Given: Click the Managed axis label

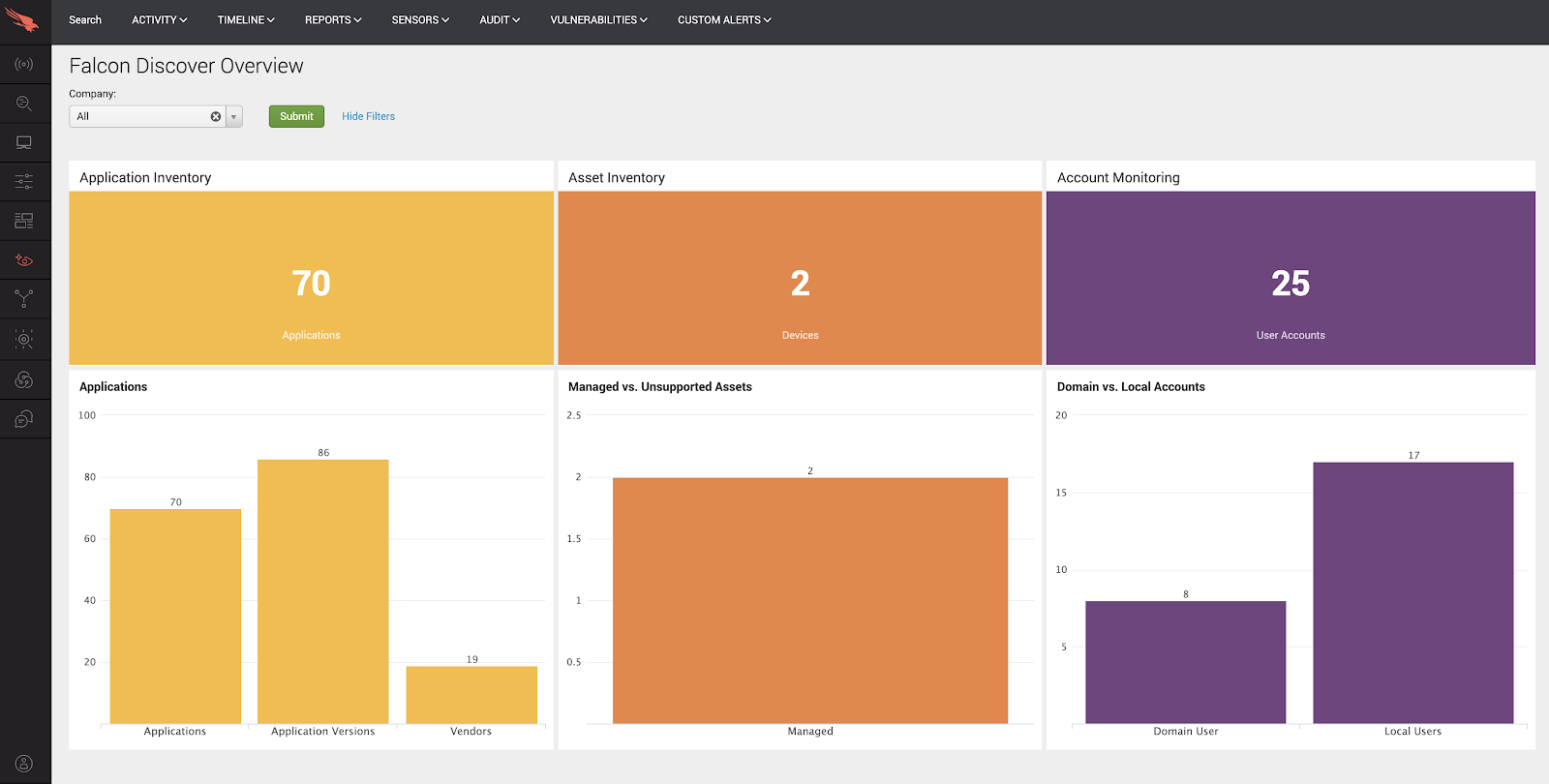Looking at the screenshot, I should coord(810,732).
